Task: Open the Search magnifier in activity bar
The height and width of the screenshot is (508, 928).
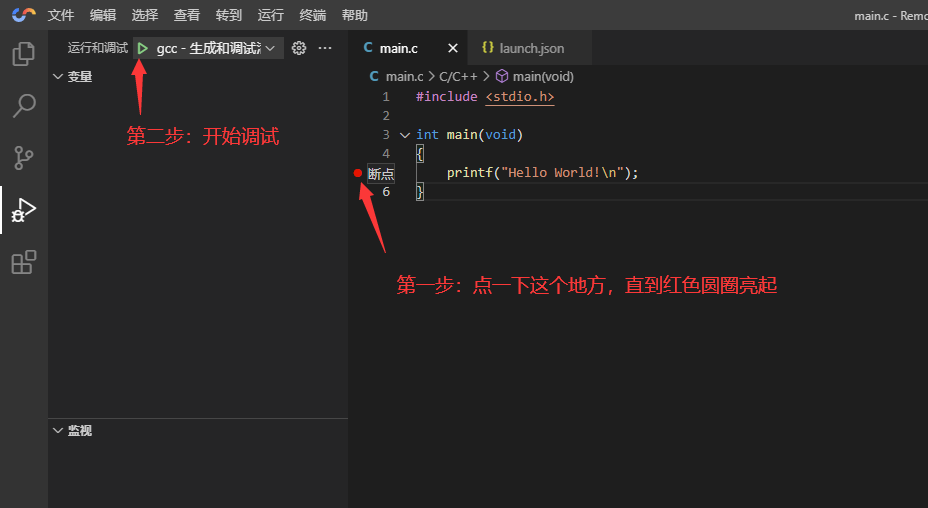Action: tap(23, 106)
